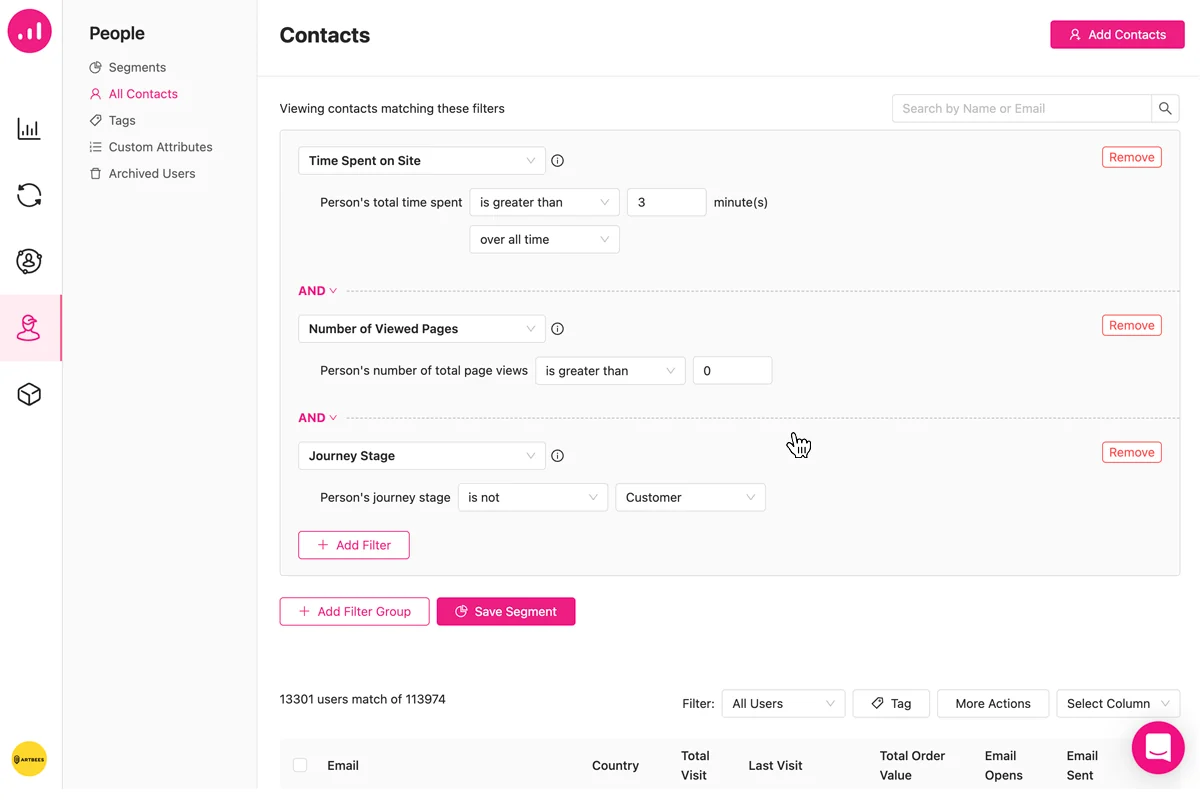
Task: Click the Add Filter button
Action: [x=354, y=545]
